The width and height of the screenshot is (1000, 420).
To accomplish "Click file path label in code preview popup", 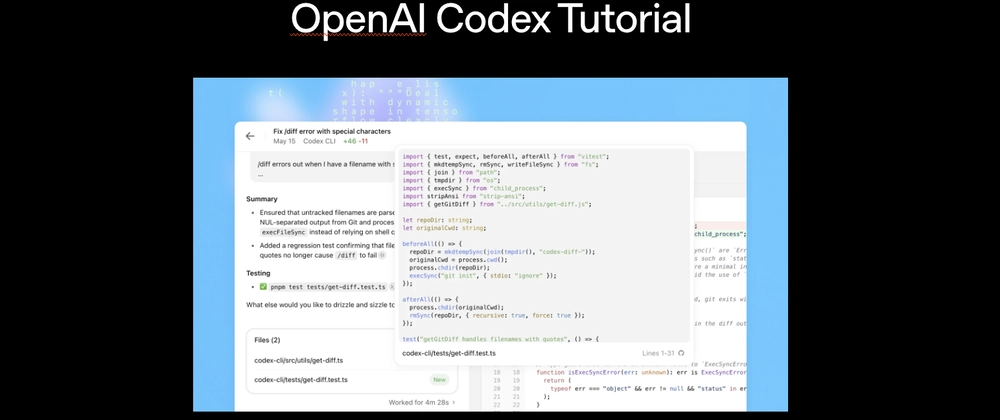I will pyautogui.click(x=449, y=353).
